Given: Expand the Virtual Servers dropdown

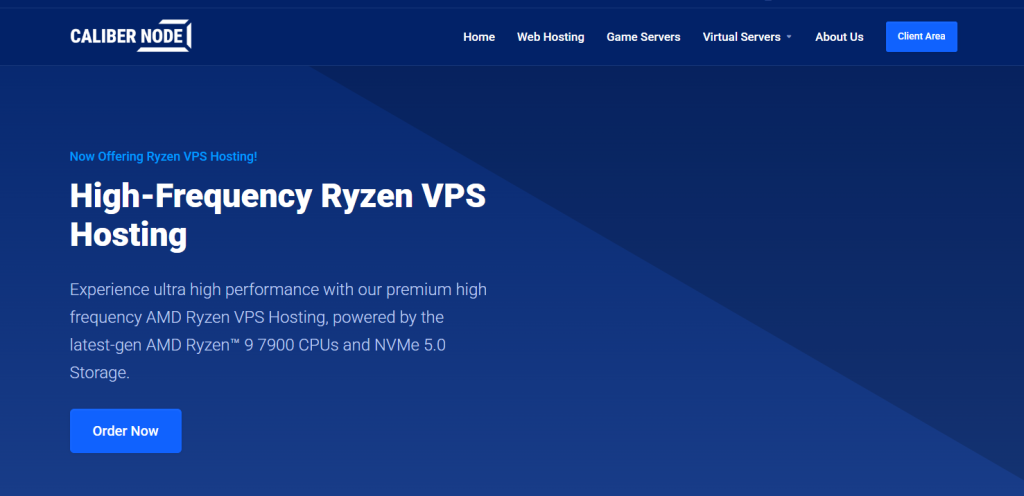Looking at the screenshot, I should coord(747,37).
